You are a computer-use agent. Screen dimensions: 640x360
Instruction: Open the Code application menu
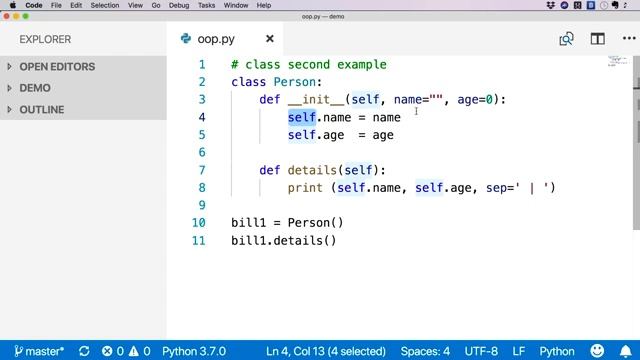coord(33,5)
